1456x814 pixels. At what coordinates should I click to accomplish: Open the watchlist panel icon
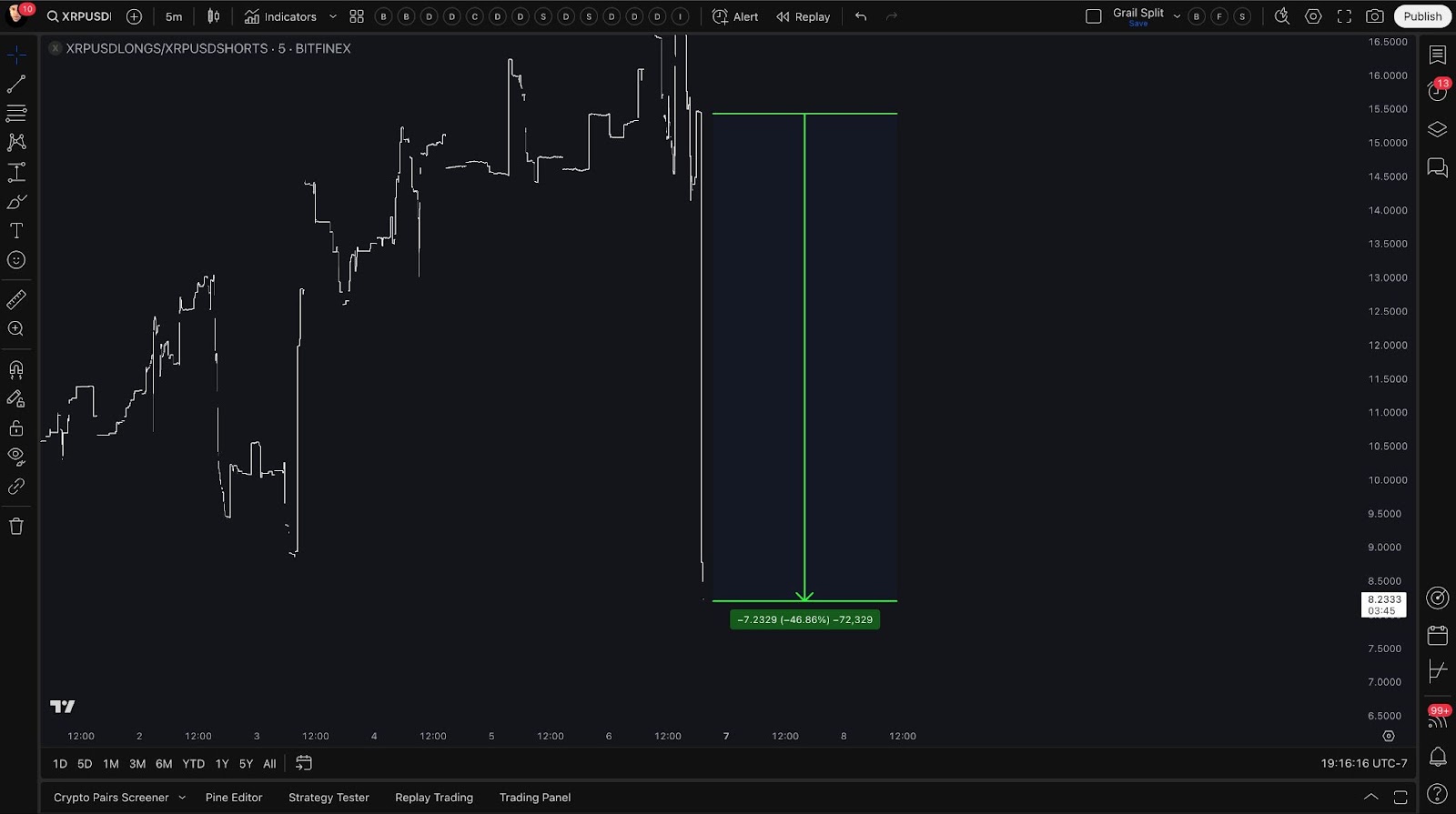point(1438,55)
